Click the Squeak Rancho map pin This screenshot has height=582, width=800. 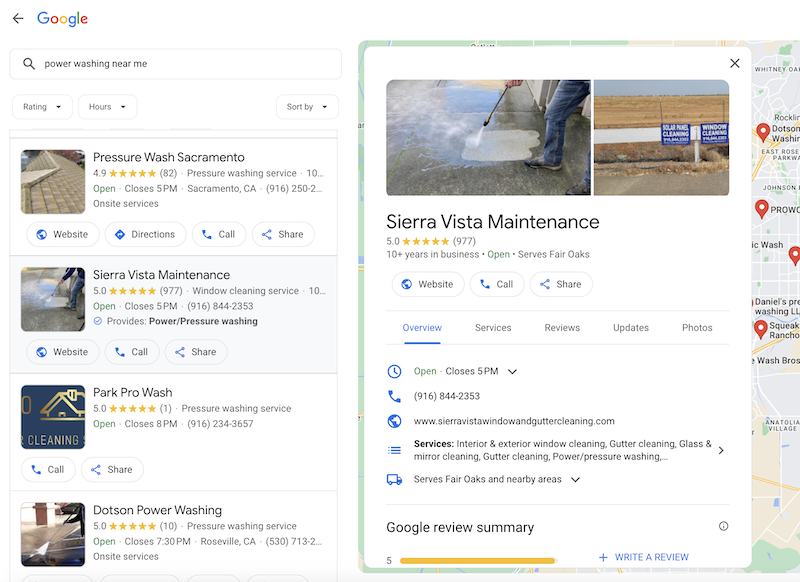point(761,329)
